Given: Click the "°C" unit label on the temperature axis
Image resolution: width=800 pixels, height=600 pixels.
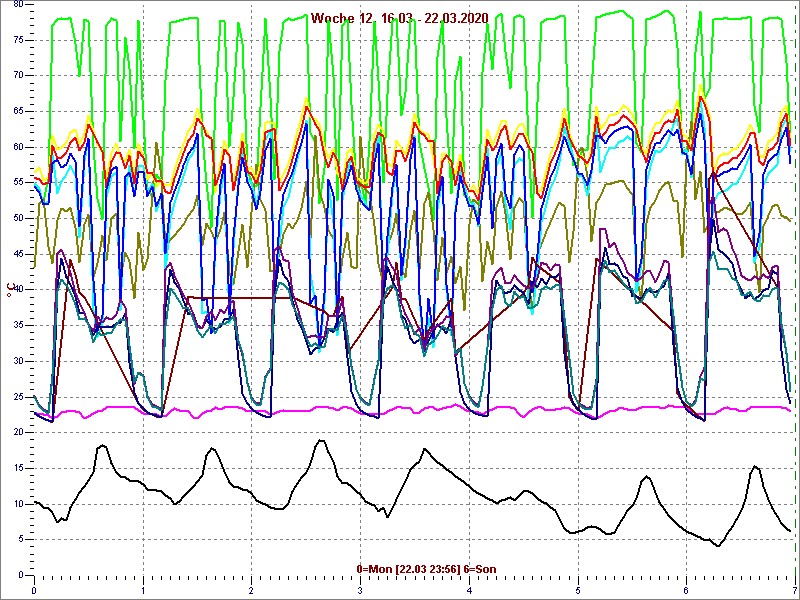Looking at the screenshot, I should click(9, 290).
